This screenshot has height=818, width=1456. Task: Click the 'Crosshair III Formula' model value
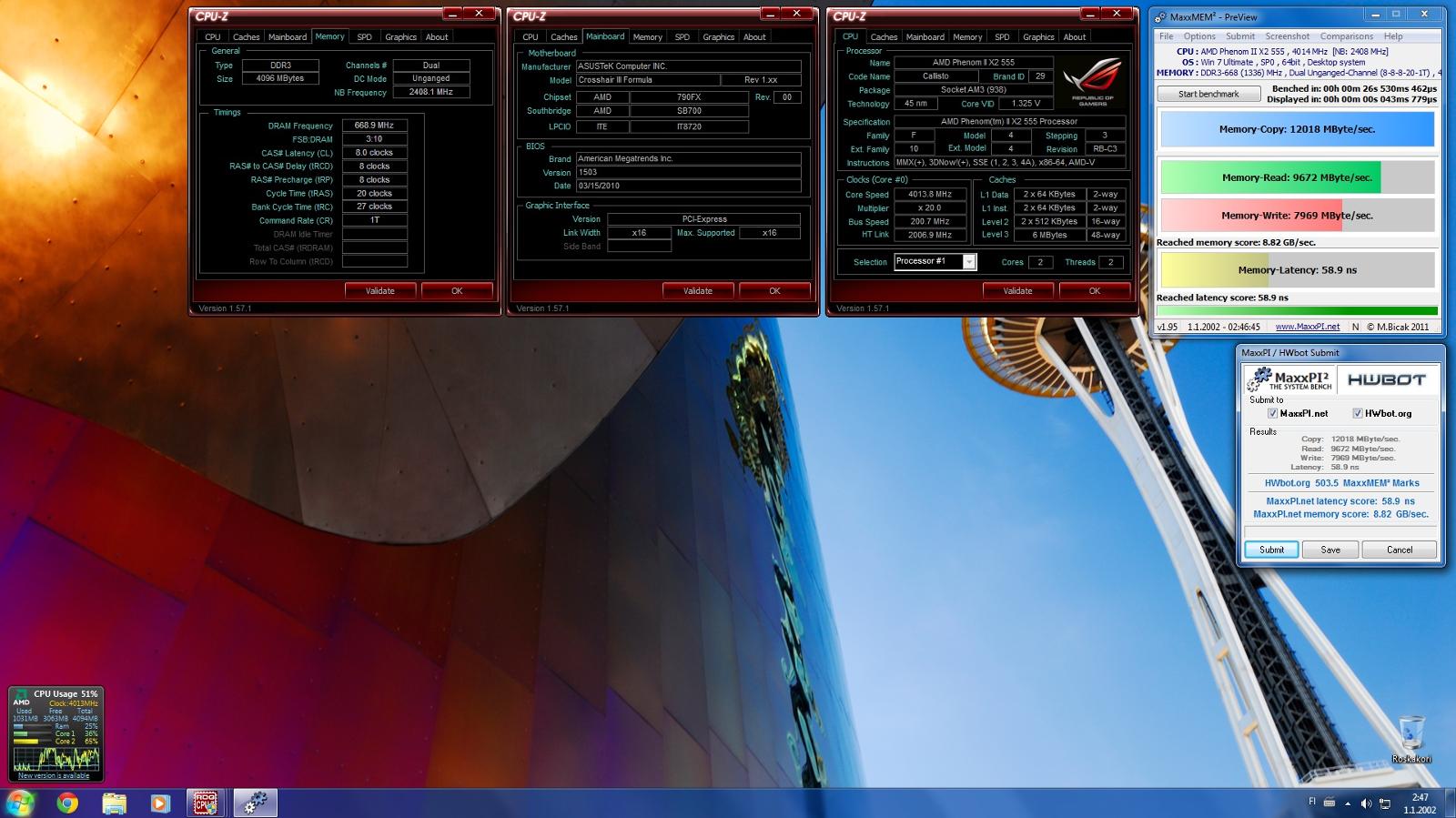tap(648, 80)
